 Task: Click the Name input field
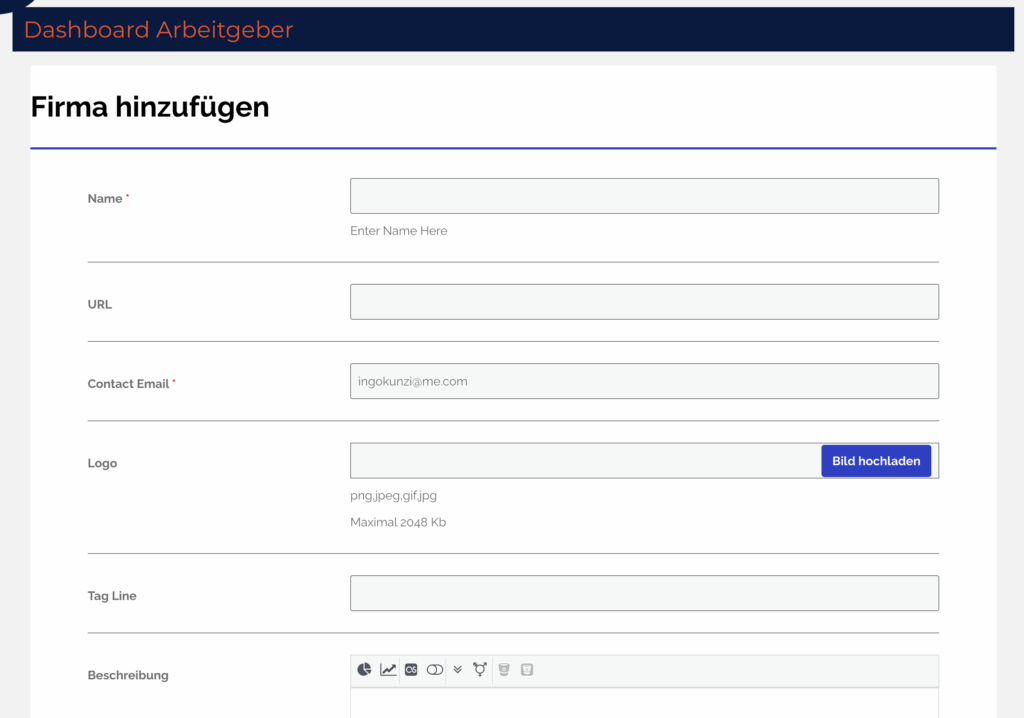coord(644,196)
